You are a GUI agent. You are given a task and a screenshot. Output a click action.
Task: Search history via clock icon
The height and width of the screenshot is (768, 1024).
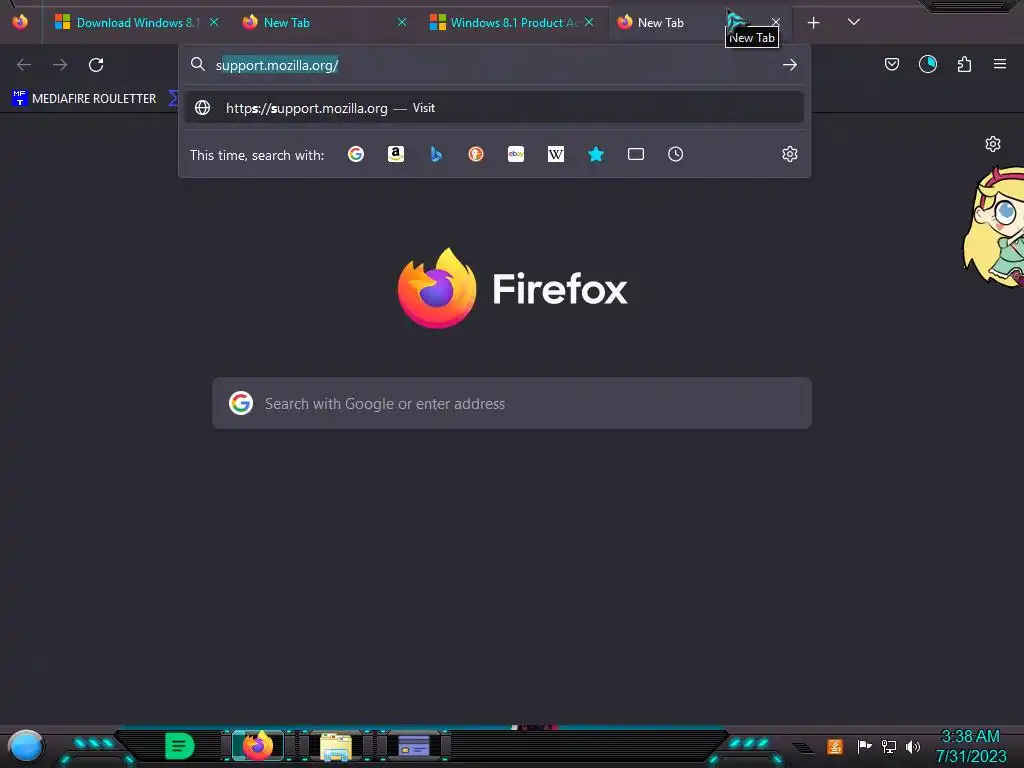pos(675,154)
